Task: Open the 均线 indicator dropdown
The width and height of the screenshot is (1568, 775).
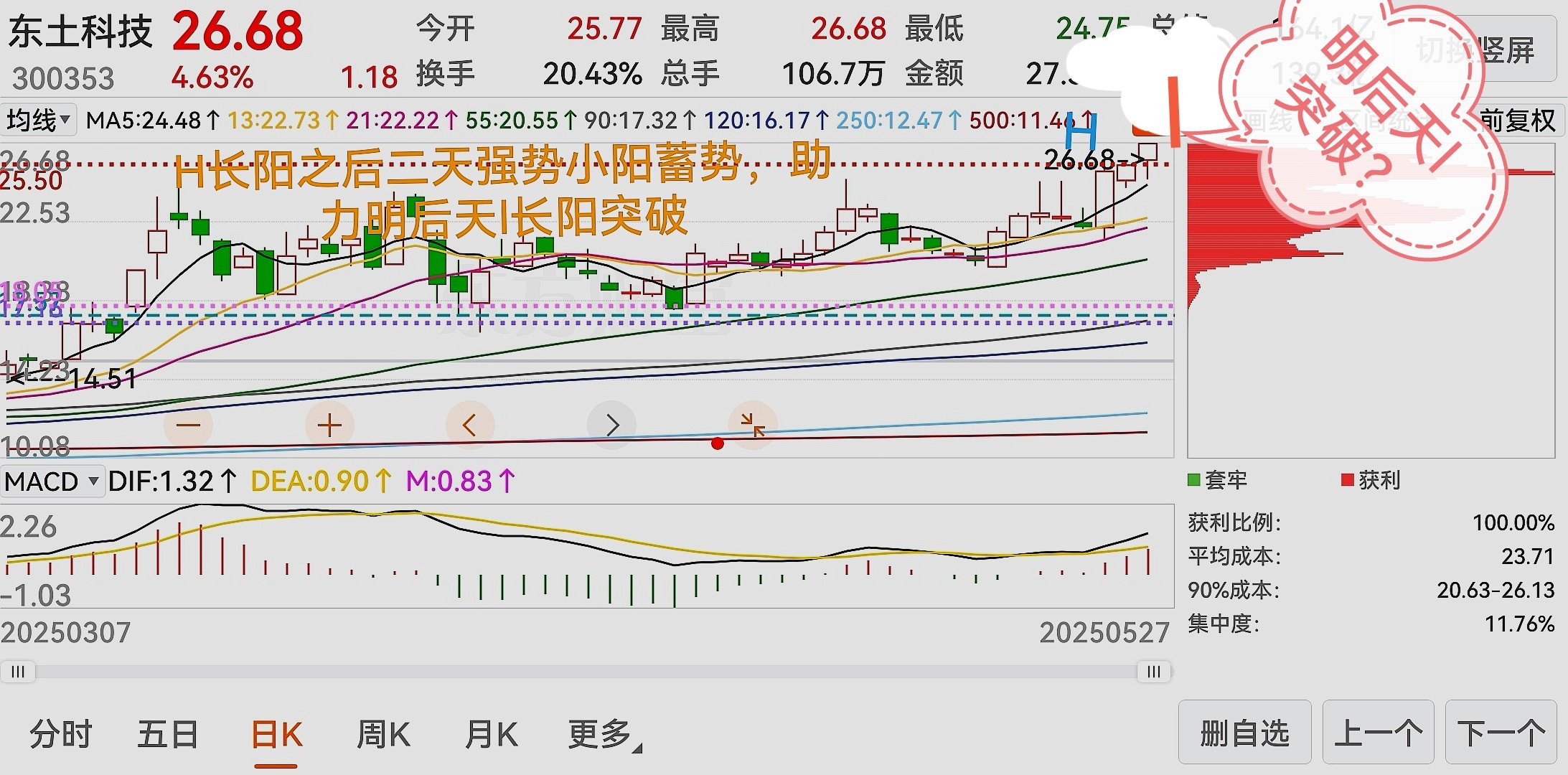Action: coord(39,120)
